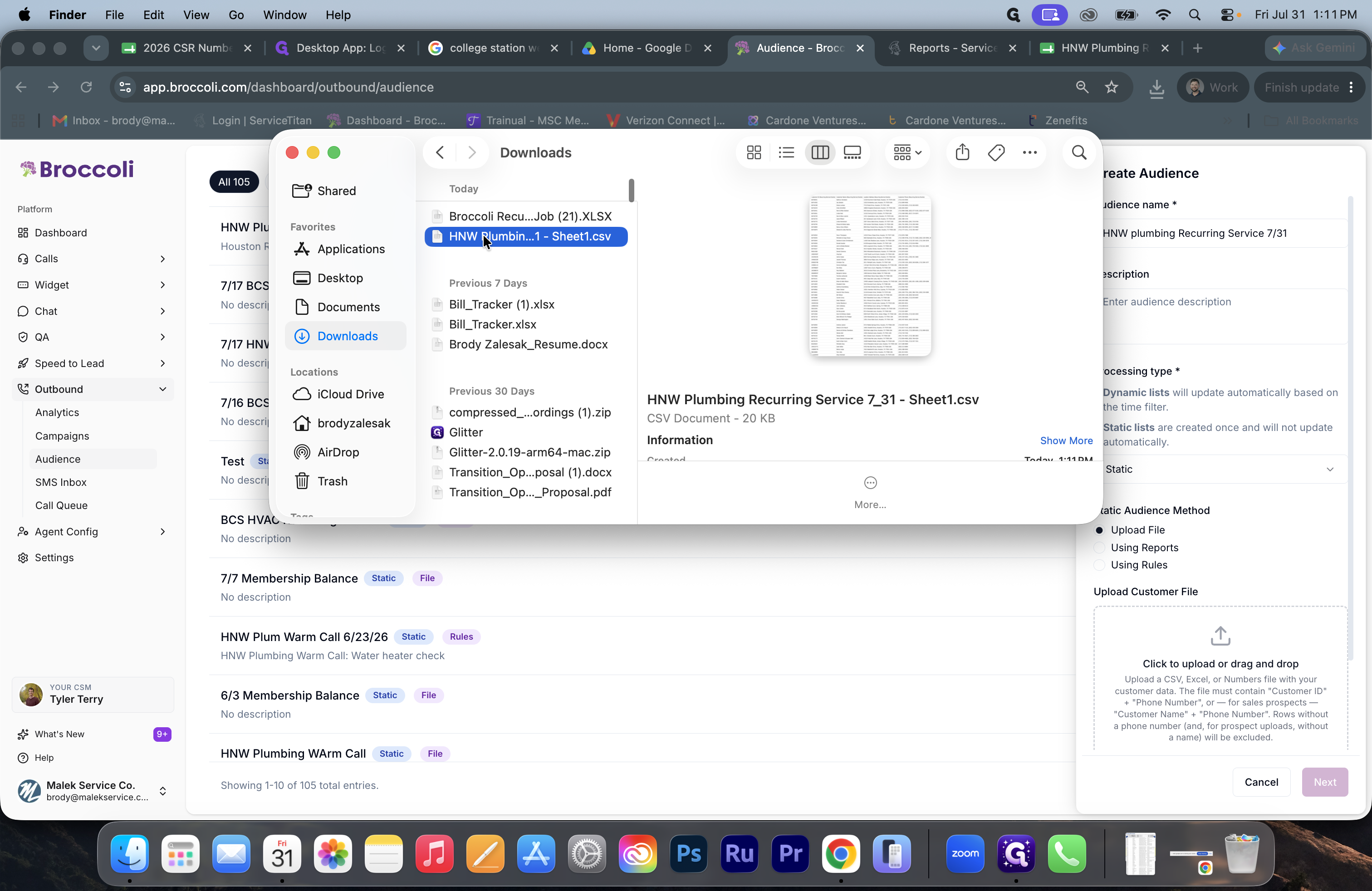Screen dimensions: 1372x891
Task: Click the upload customer file dropzone
Action: point(1220,678)
